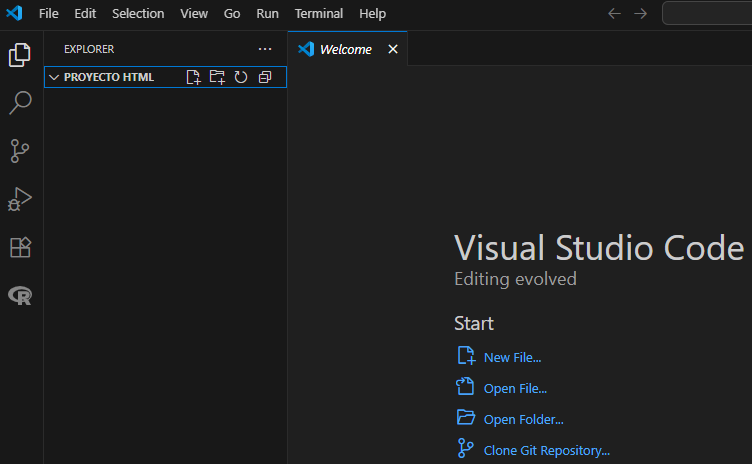This screenshot has width=752, height=464.
Task: Collapse the PROYECTO HTML folder section
Action: pyautogui.click(x=54, y=77)
